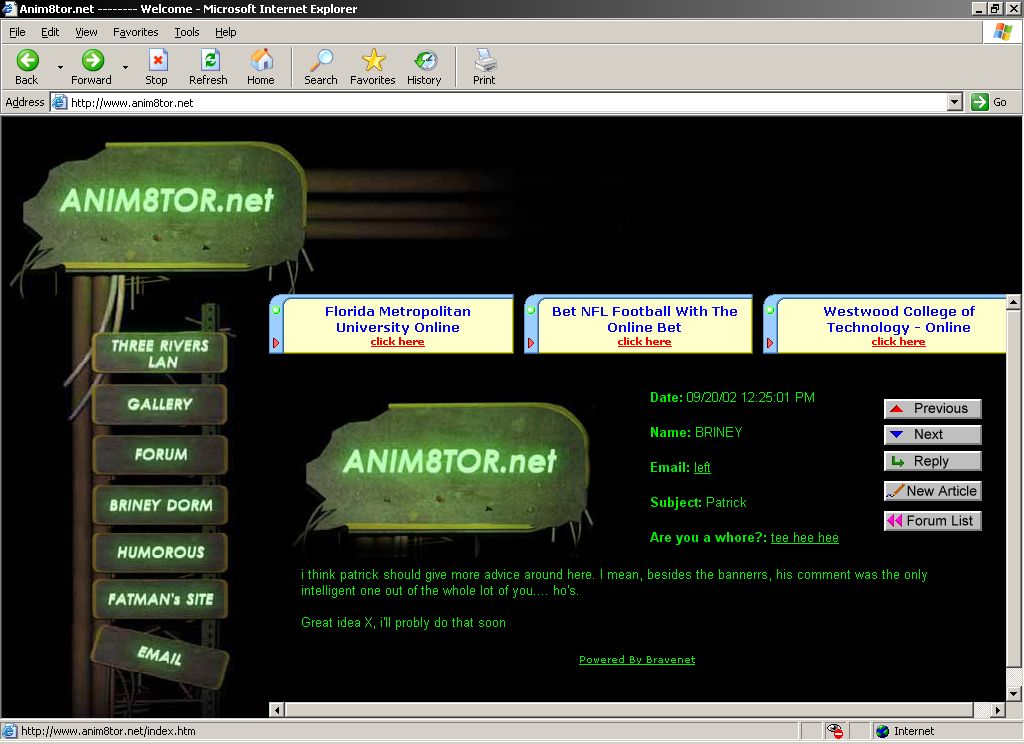Click the large ANIM8TOR.net logo sign
The width and height of the screenshot is (1024, 744).
[x=165, y=206]
